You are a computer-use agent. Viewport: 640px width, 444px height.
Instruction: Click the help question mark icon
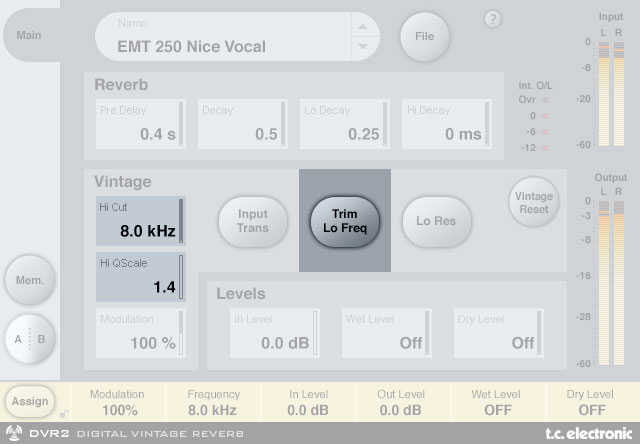pyautogui.click(x=492, y=19)
